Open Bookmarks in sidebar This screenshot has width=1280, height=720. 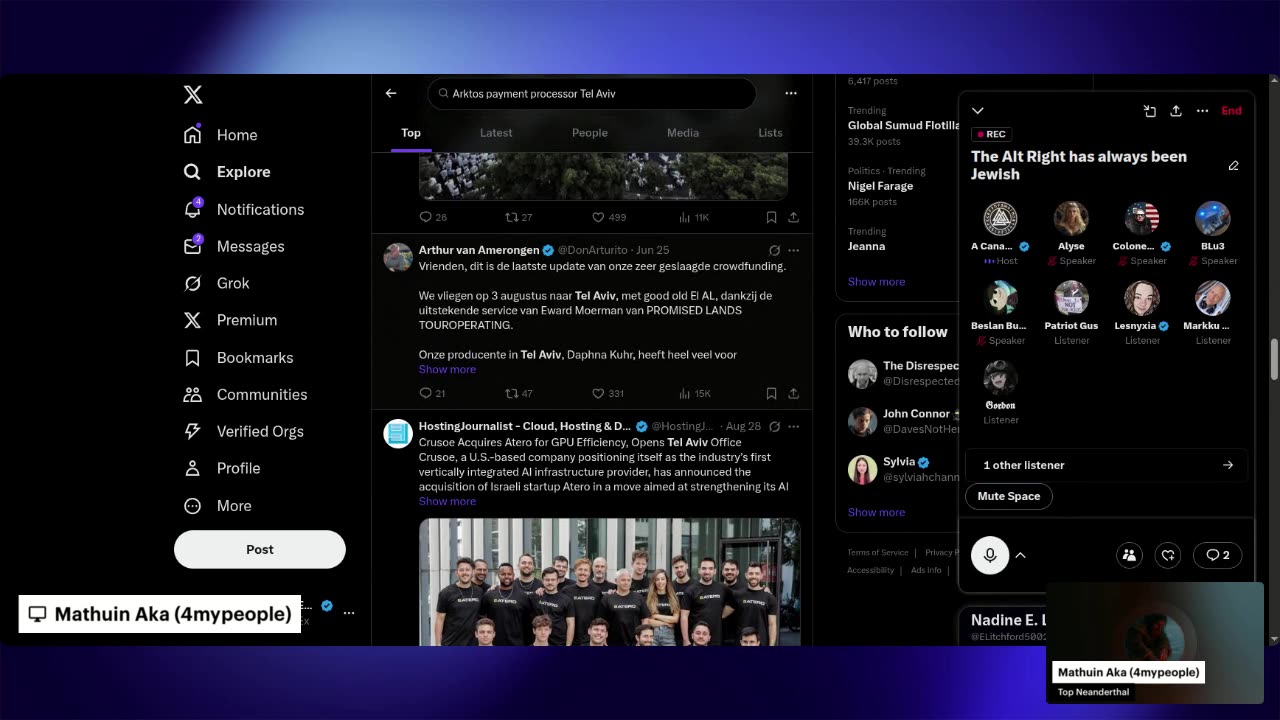pyautogui.click(x=238, y=357)
